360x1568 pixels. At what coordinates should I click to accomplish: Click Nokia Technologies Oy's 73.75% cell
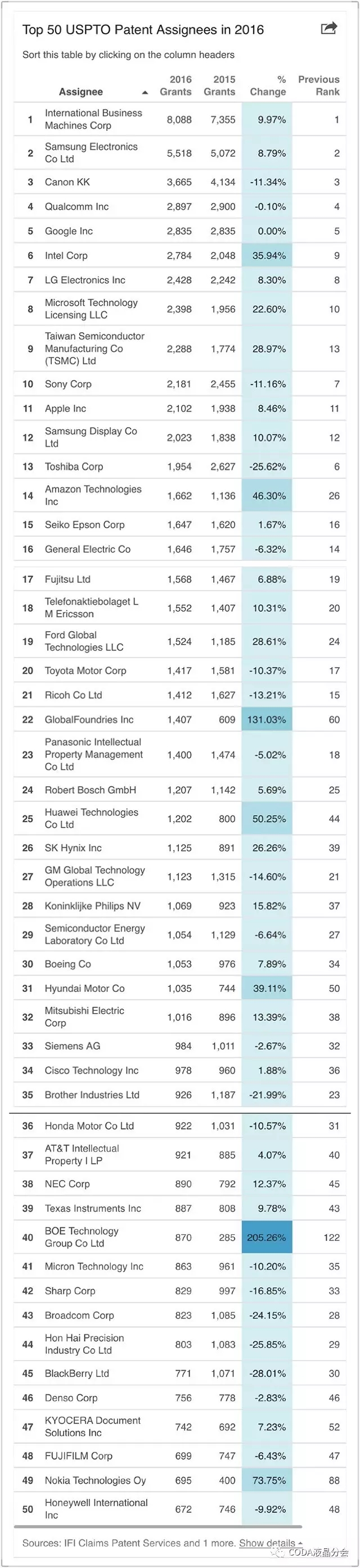[x=267, y=1480]
